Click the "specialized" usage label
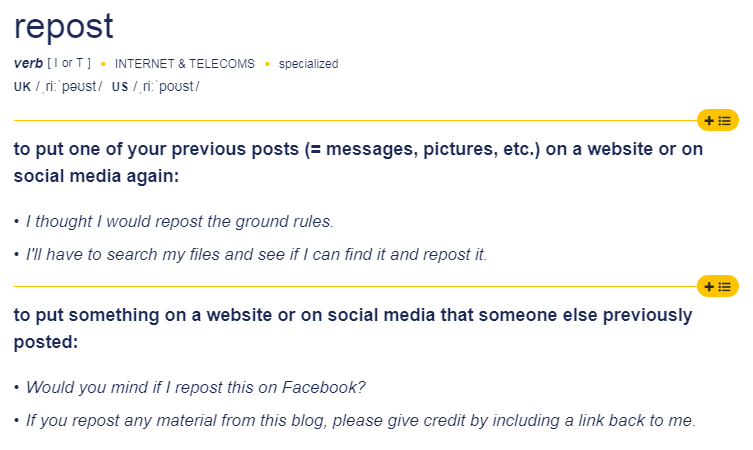The width and height of the screenshot is (753, 450). click(x=308, y=64)
